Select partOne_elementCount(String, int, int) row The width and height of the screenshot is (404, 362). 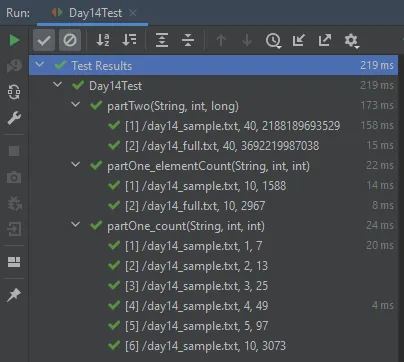[x=213, y=166]
